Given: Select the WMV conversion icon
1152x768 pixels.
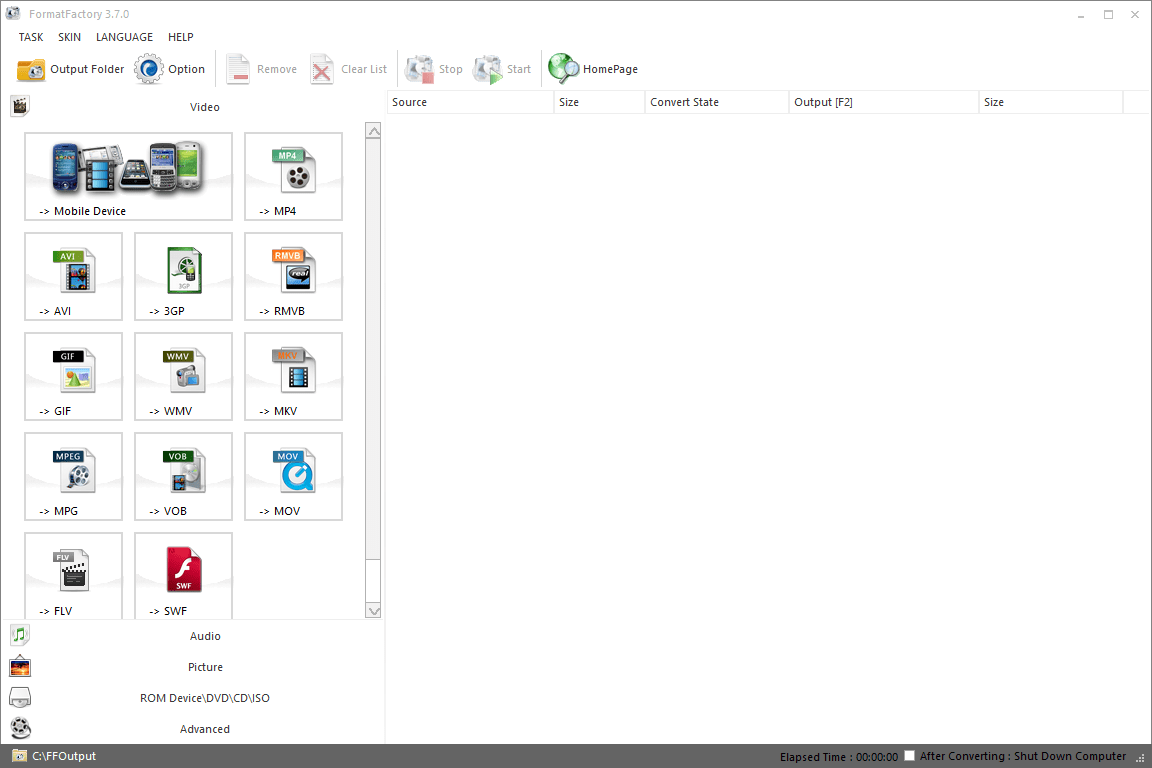Looking at the screenshot, I should 183,377.
